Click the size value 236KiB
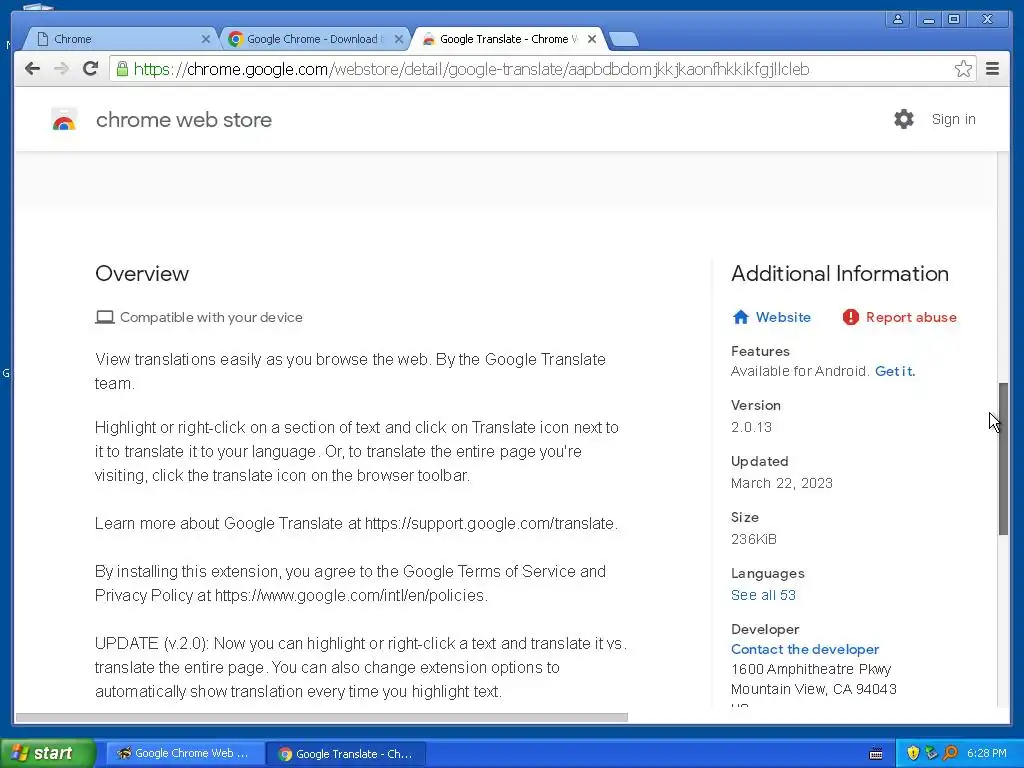This screenshot has width=1024, height=768. (754, 539)
